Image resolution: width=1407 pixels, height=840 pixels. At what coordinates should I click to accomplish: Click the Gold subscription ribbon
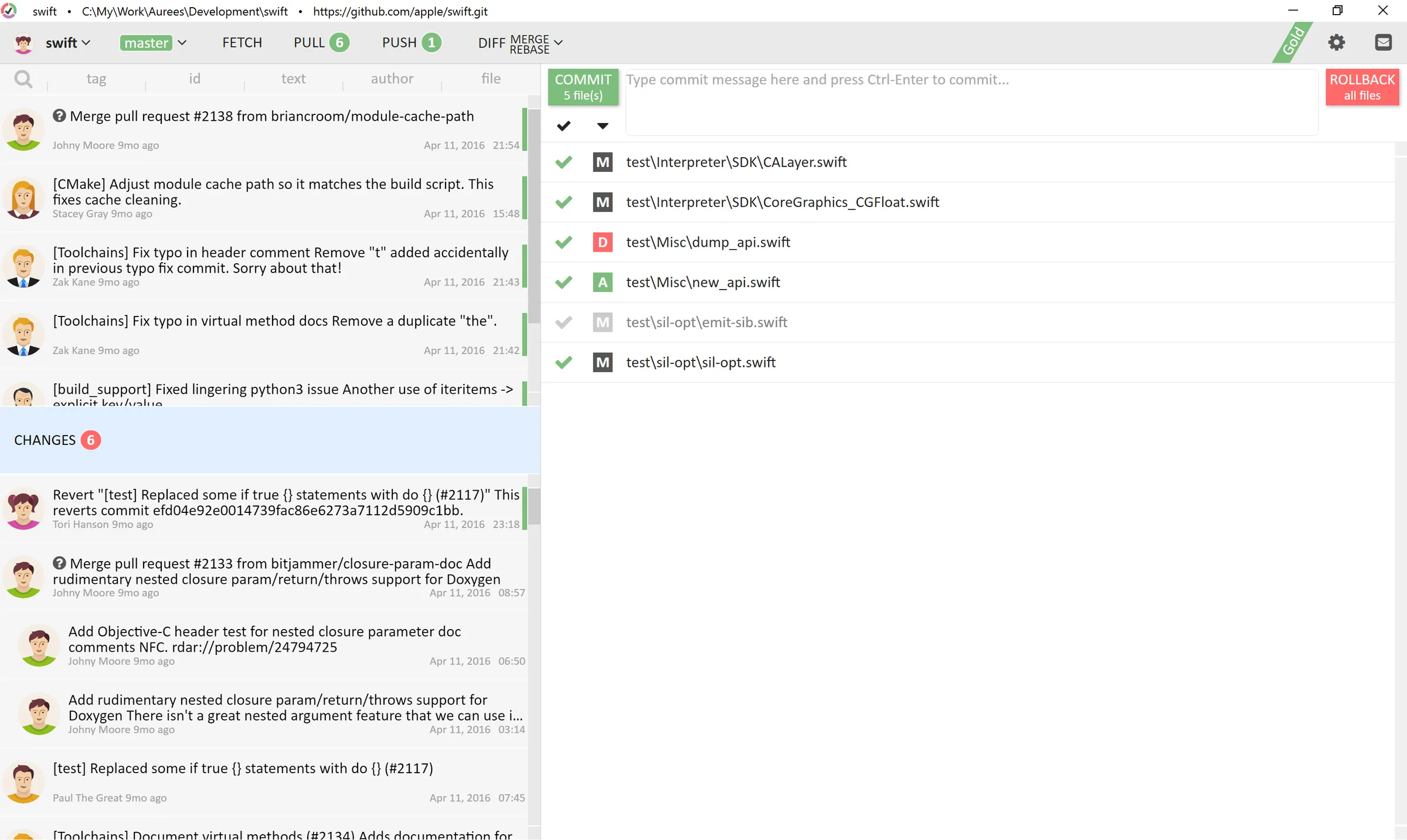click(x=1292, y=42)
